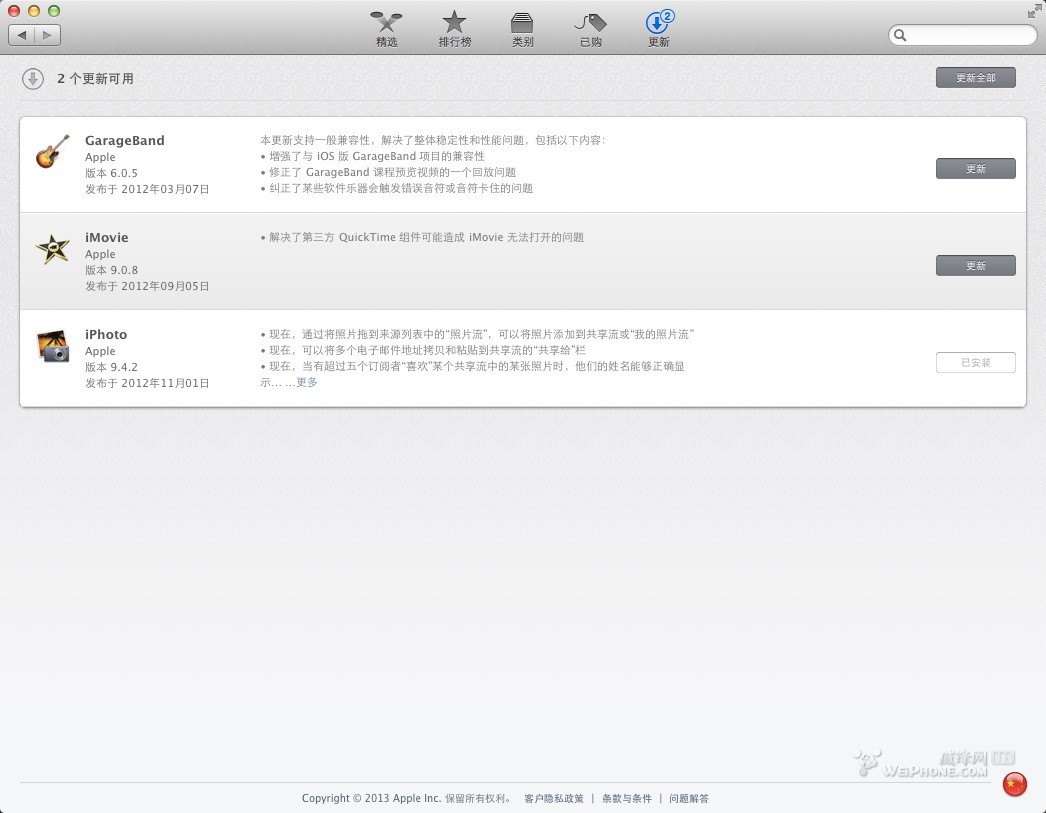Click 发布于 2012年03月07日 date
1046x813 pixels.
click(x=147, y=189)
